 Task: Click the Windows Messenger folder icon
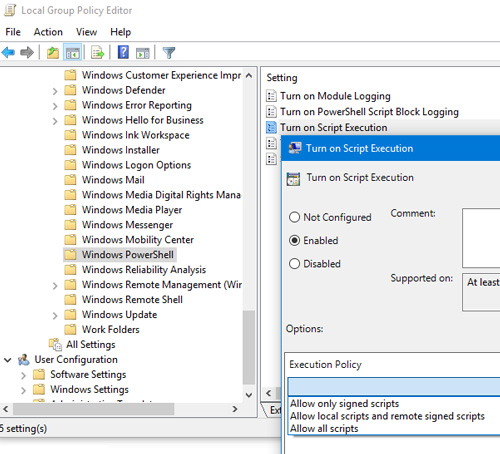pos(70,225)
